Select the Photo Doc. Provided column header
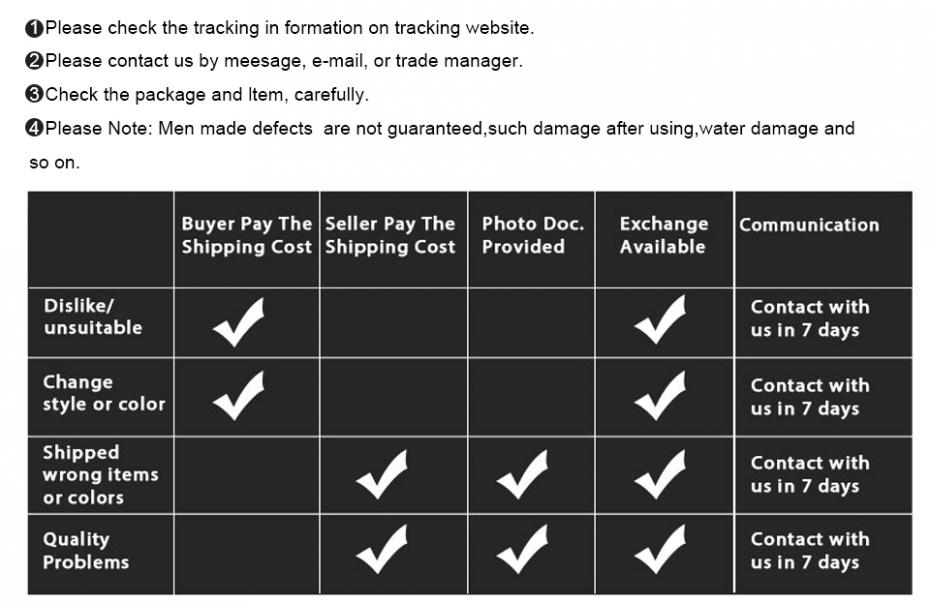930x604 pixels. point(533,235)
